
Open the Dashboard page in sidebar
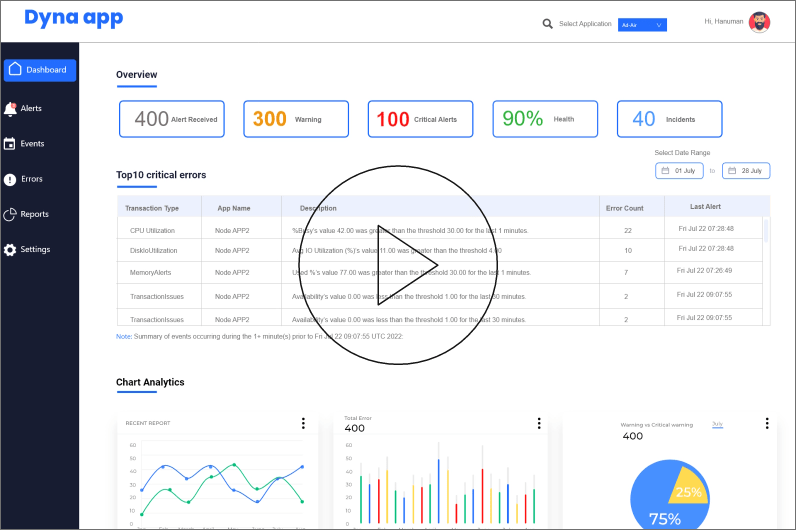coord(40,70)
